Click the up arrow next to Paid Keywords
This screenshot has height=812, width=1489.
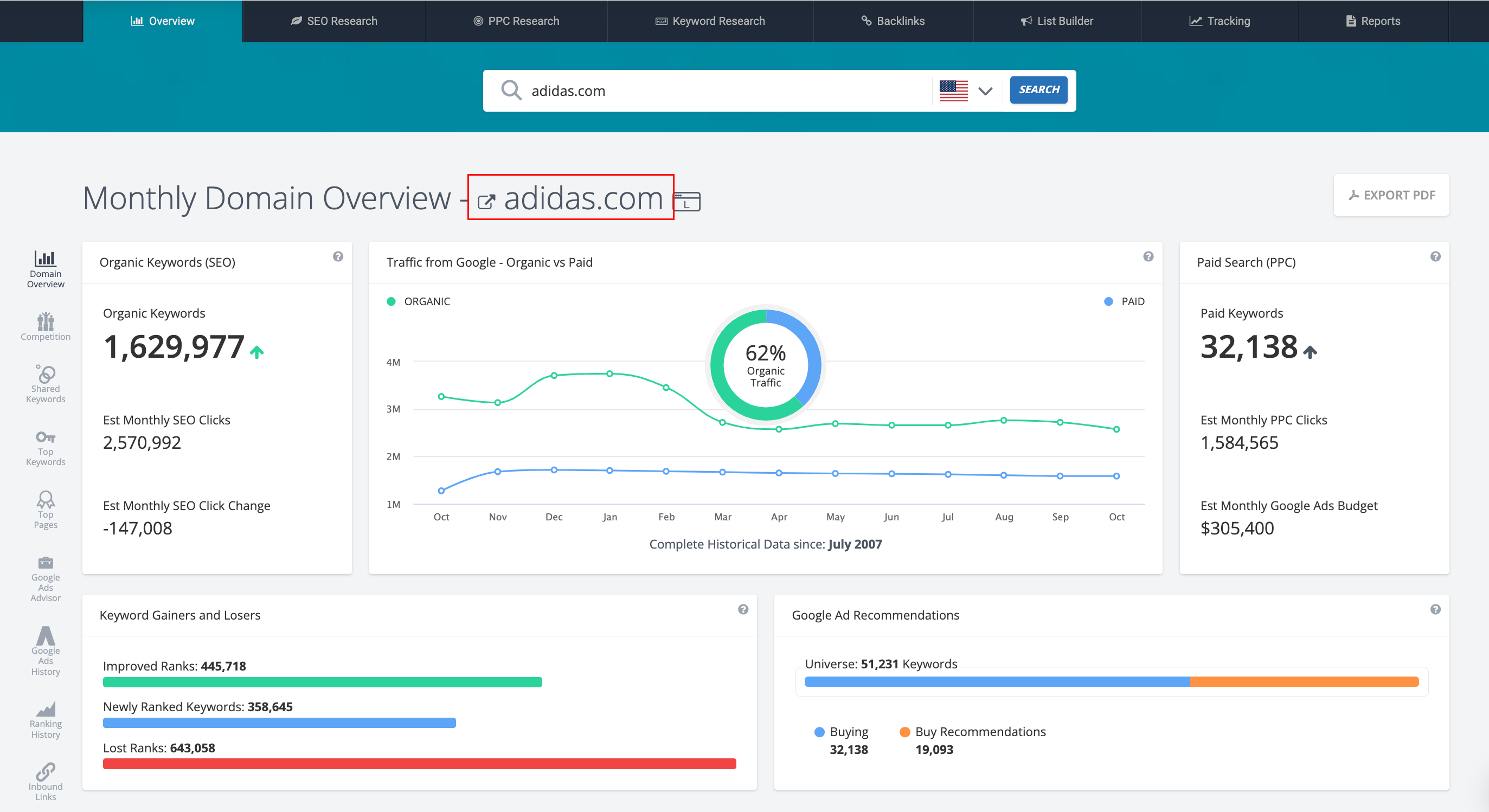point(1311,351)
